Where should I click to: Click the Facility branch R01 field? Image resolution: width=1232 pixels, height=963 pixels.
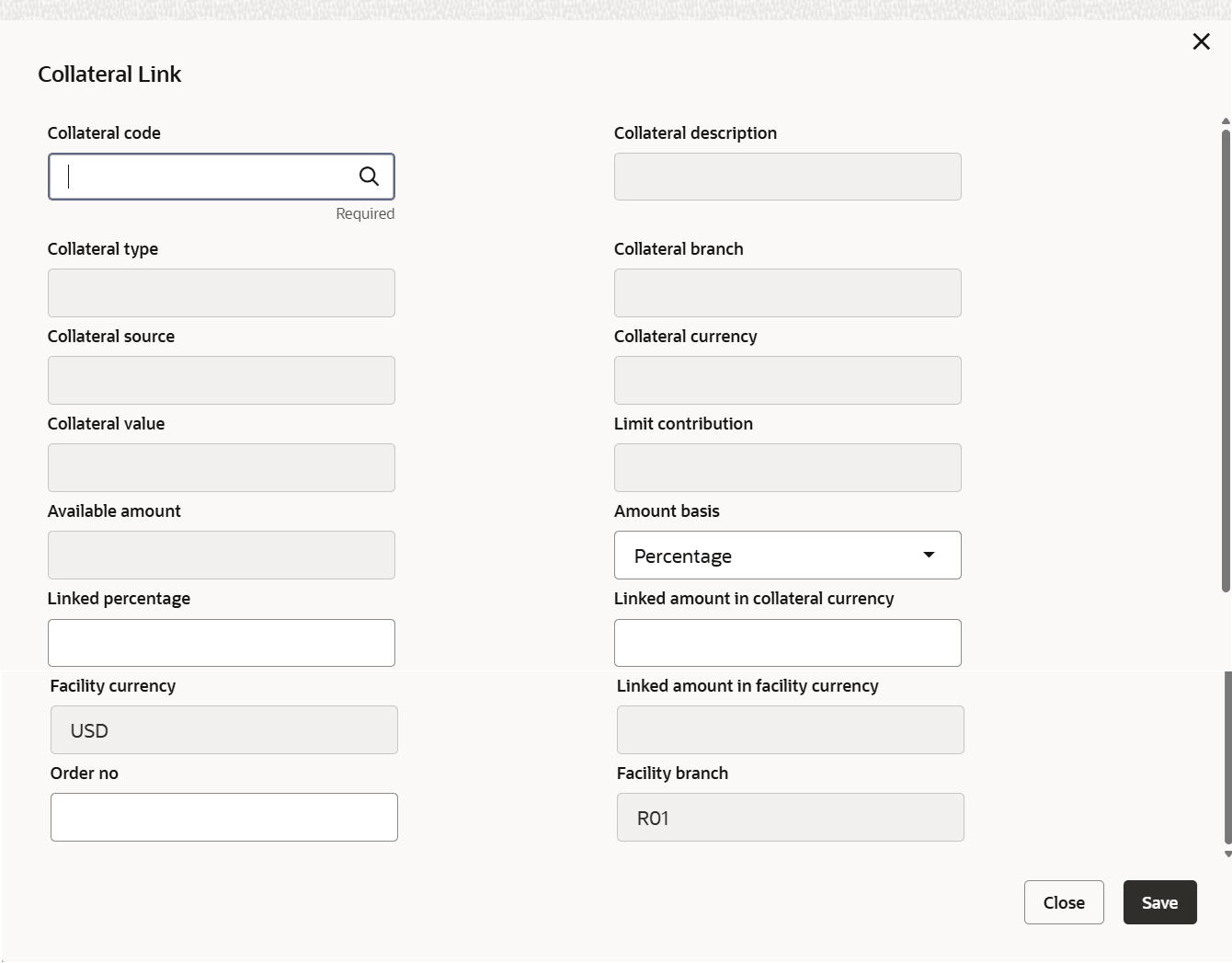point(790,818)
